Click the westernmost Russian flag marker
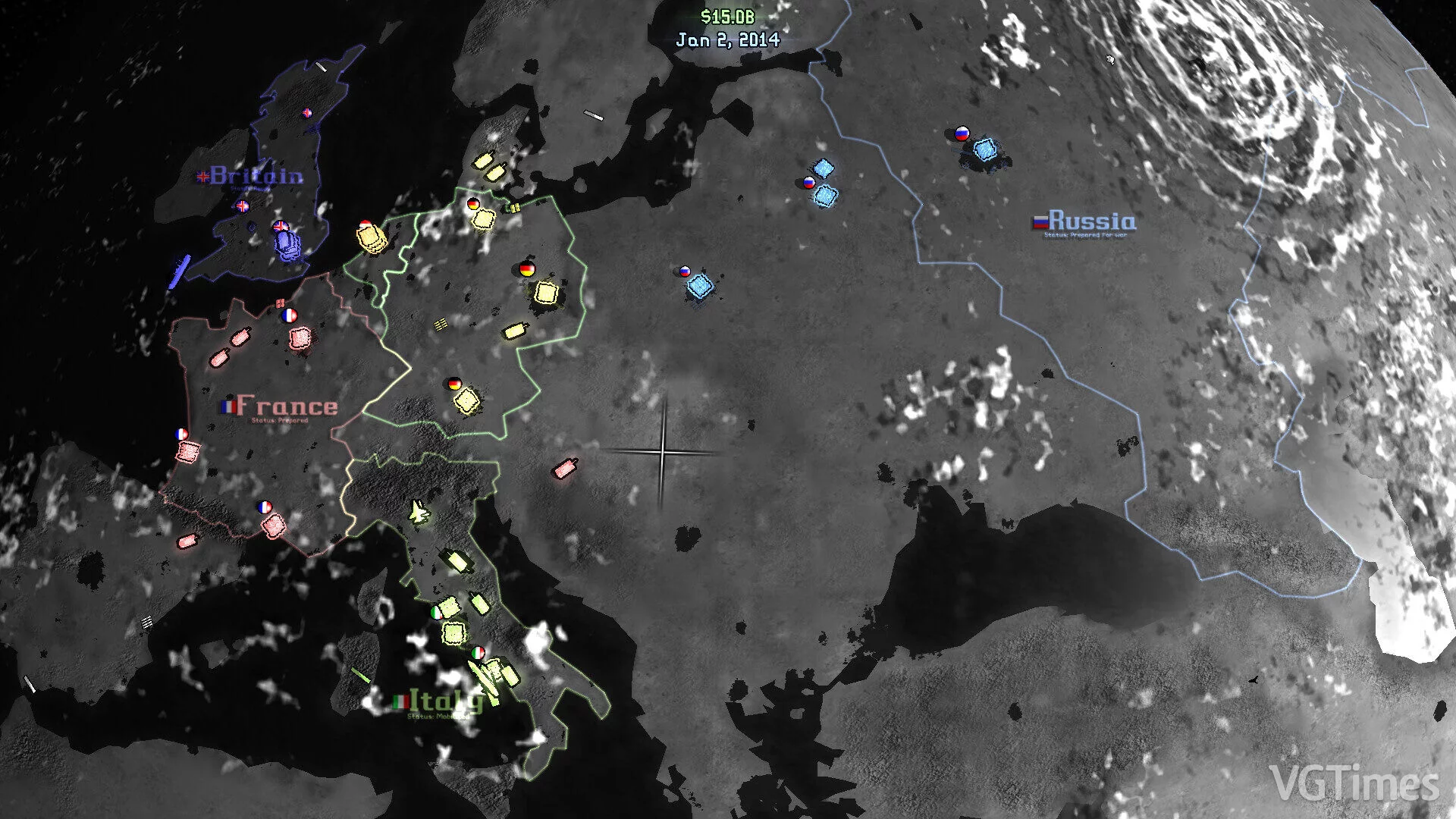1456x819 pixels. tap(685, 271)
